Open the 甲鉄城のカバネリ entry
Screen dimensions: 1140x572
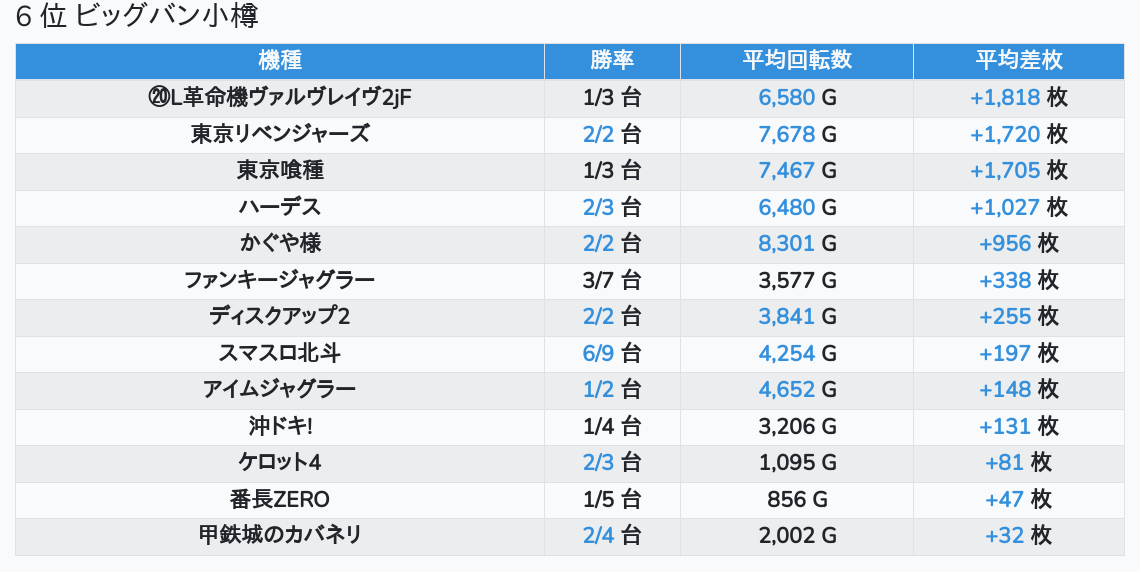tap(280, 535)
